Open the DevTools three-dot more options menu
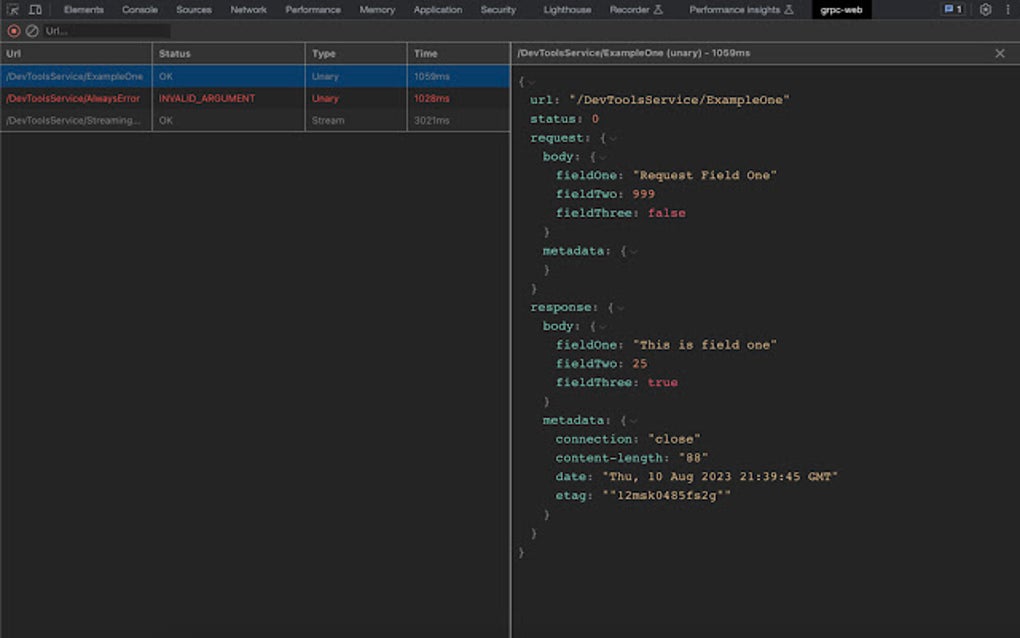 pyautogui.click(x=1007, y=10)
